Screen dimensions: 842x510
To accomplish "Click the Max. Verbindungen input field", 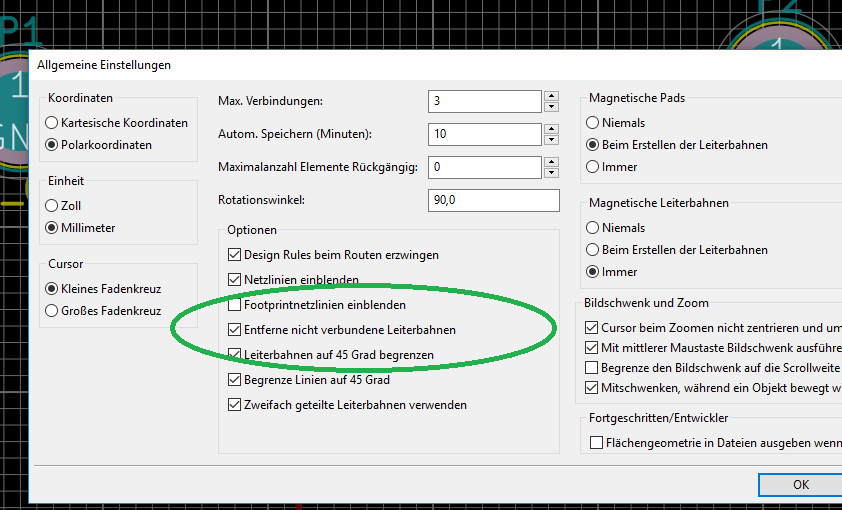I will point(484,101).
